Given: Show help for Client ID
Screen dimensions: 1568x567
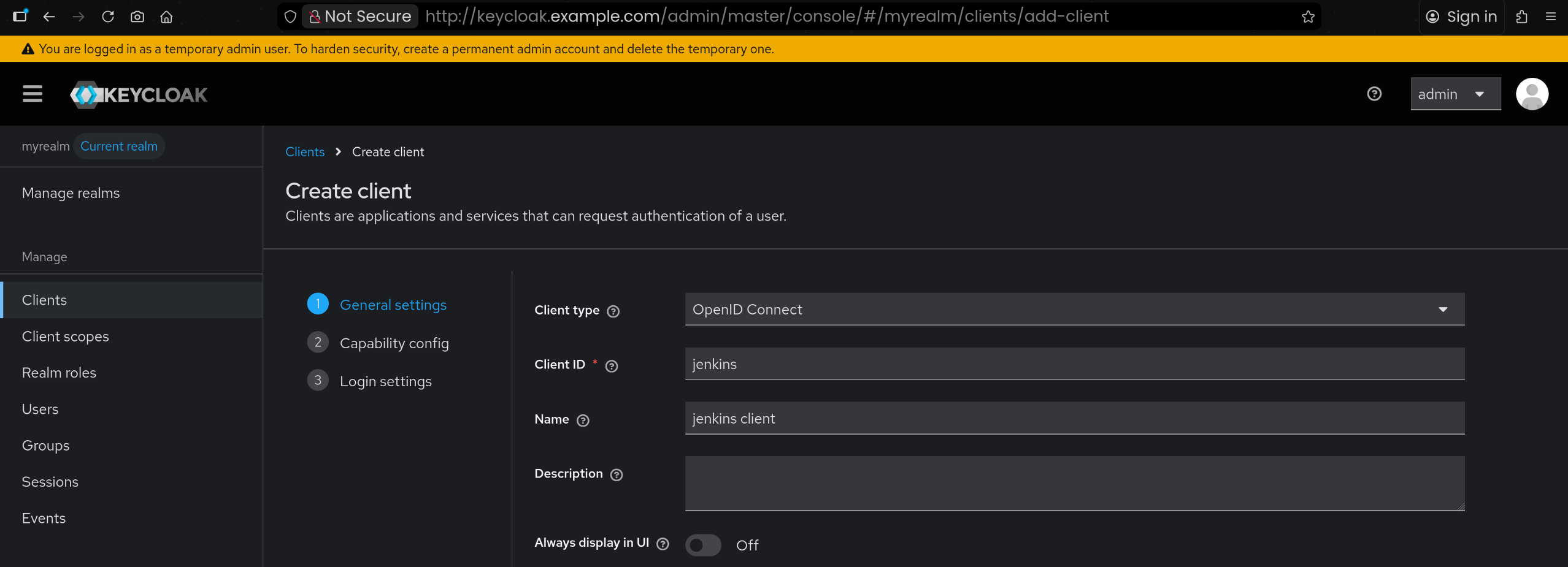Looking at the screenshot, I should click(x=611, y=366).
